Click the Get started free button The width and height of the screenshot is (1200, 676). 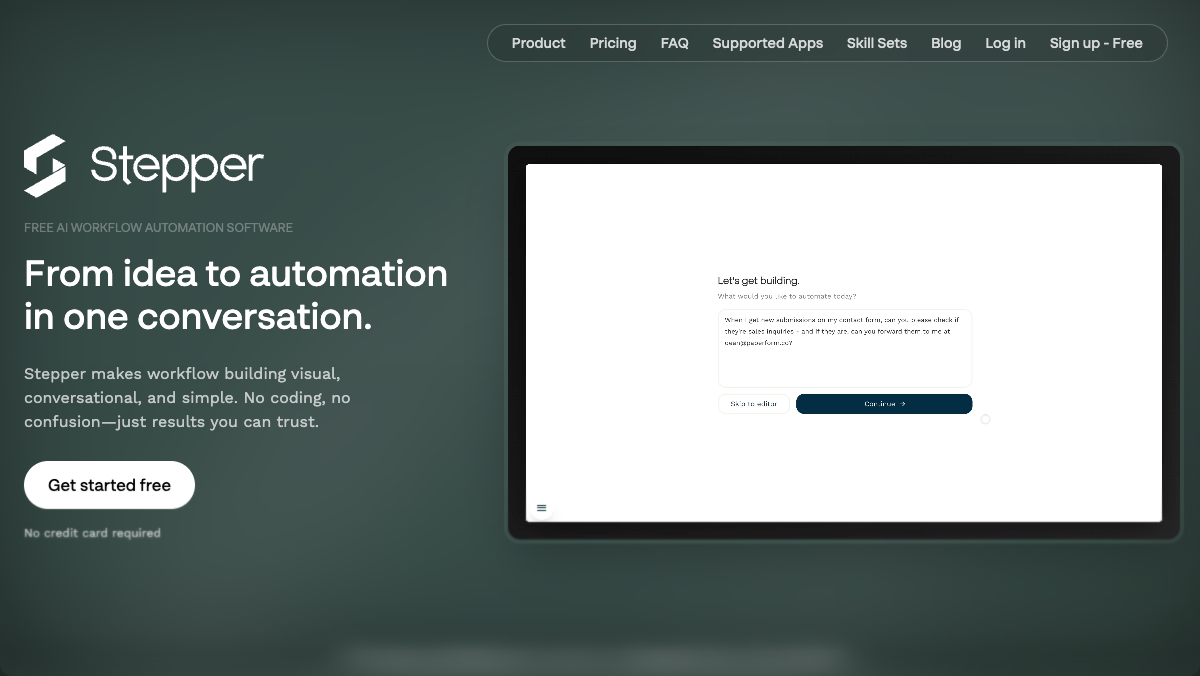pos(109,485)
